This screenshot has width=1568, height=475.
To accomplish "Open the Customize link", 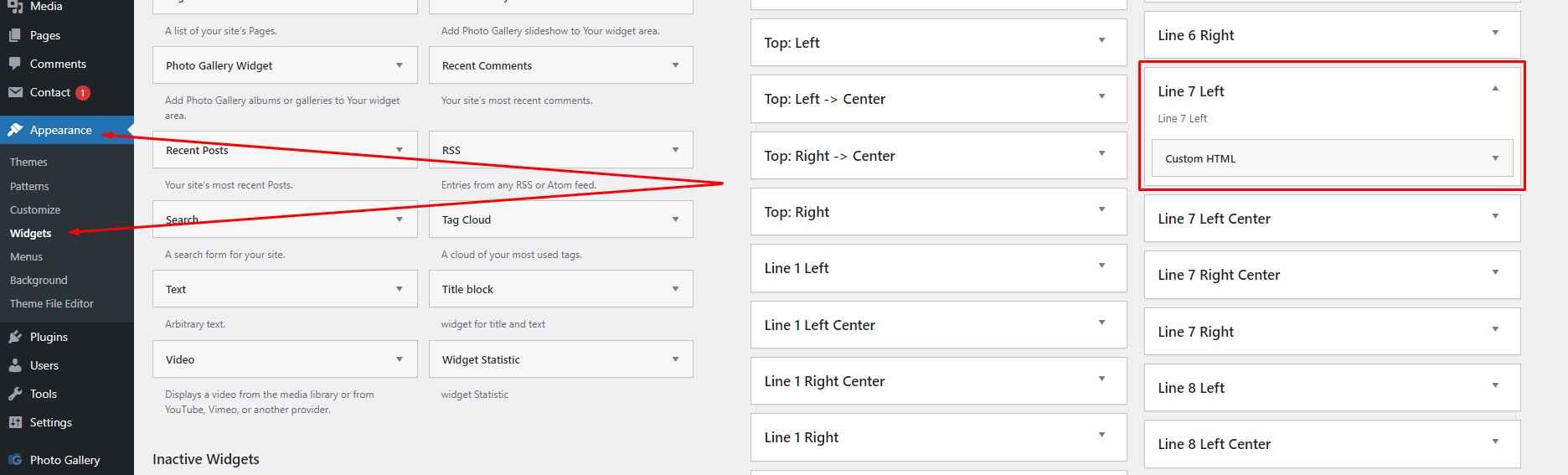I will [x=35, y=209].
